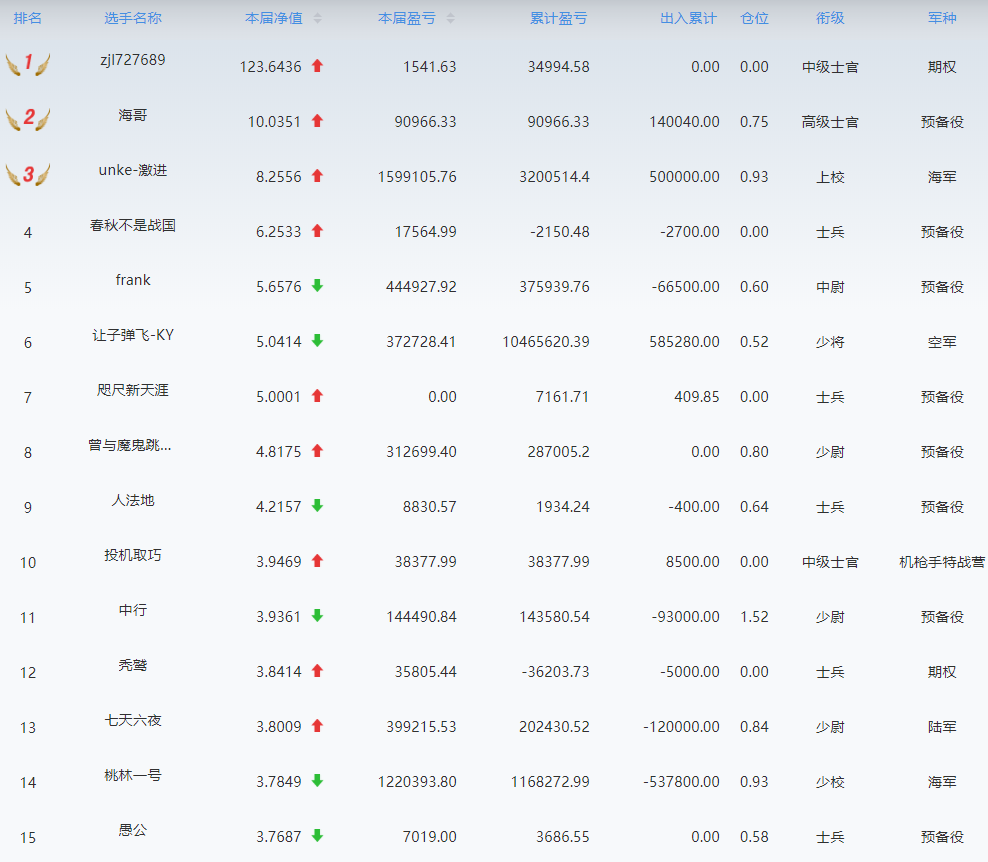
Task: Click the 军种 column header
Action: tap(942, 18)
